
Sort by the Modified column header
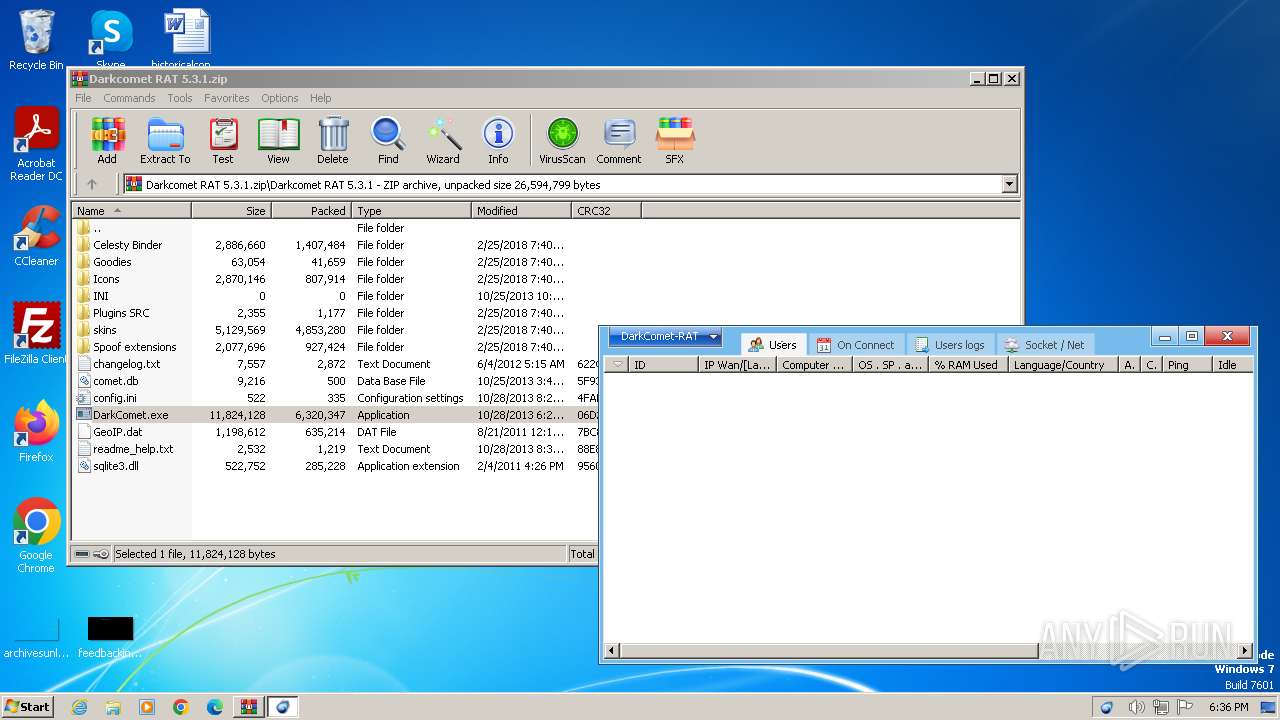521,211
